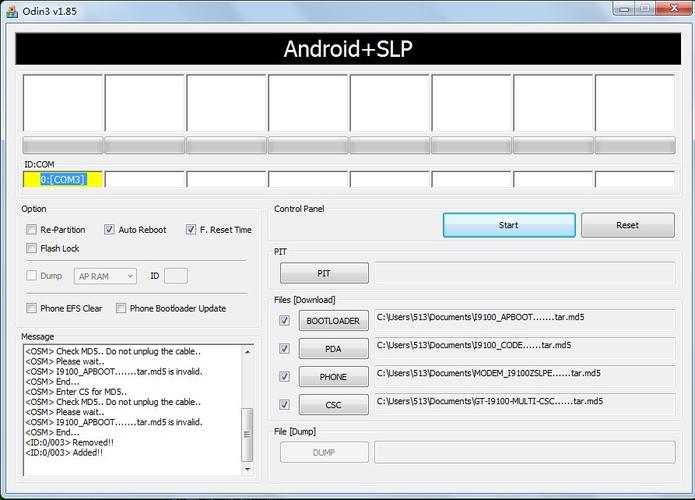
Task: Click the Odin3 title bar app icon
Action: tap(12, 12)
